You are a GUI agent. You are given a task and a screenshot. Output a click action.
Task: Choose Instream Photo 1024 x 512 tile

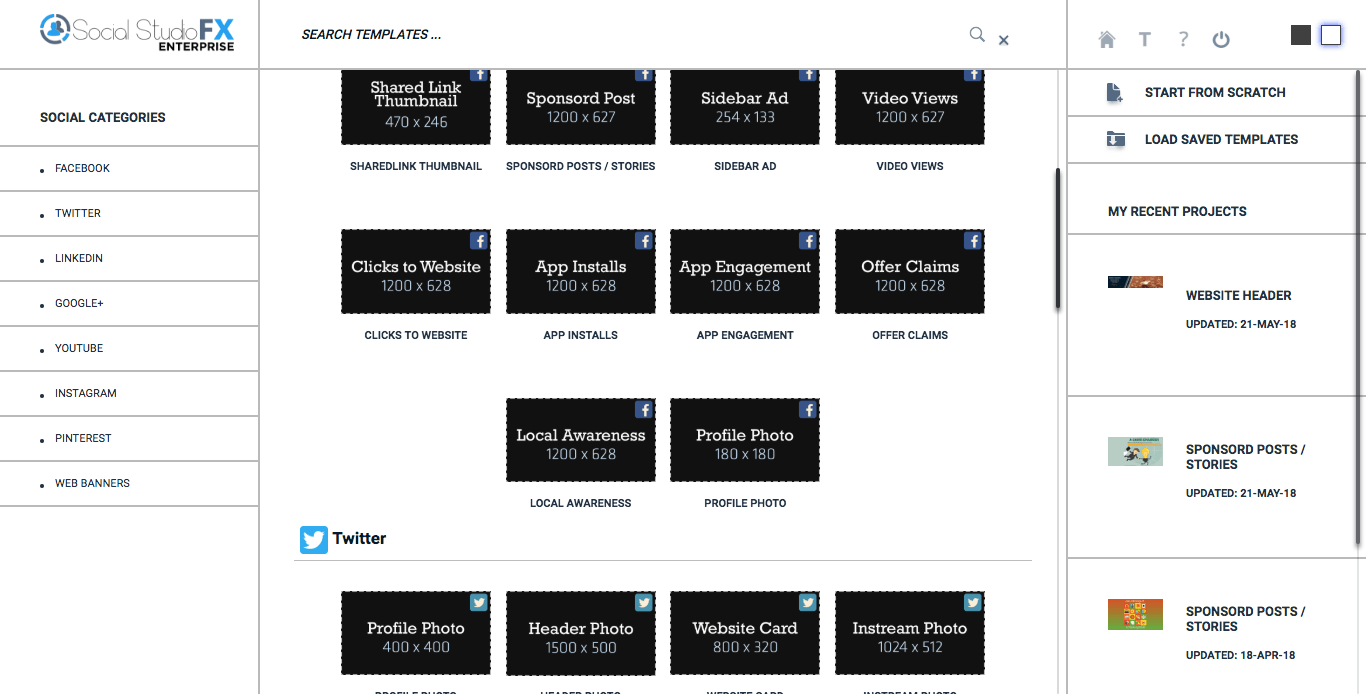point(910,633)
